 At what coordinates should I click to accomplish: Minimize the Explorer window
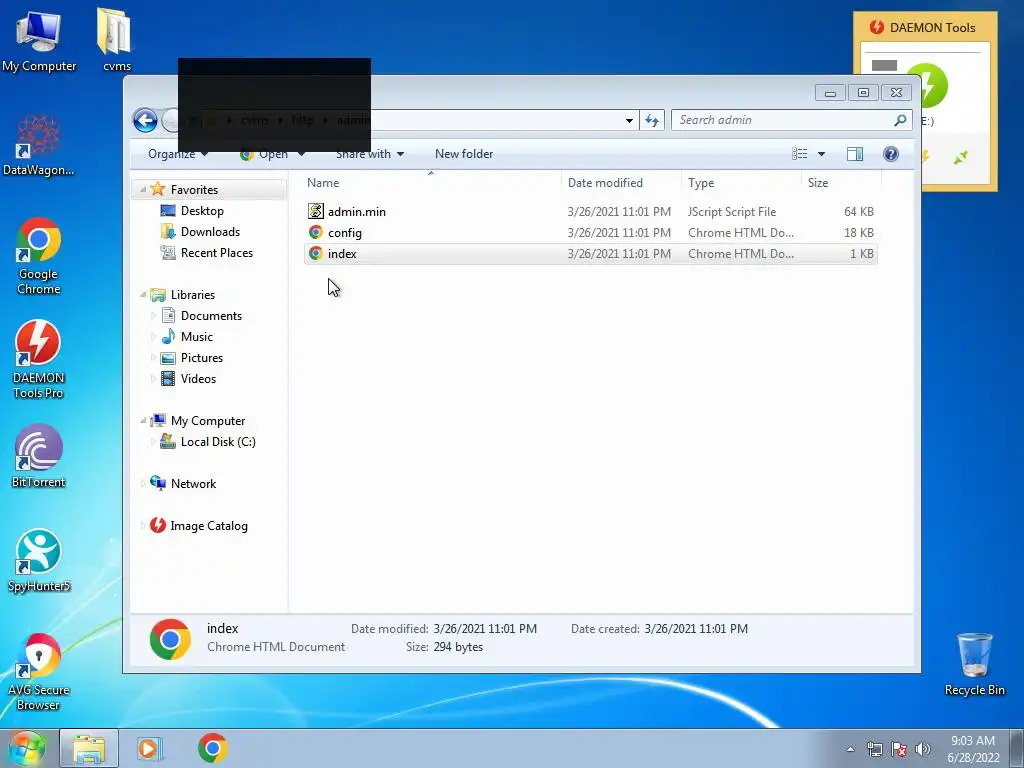pos(830,93)
